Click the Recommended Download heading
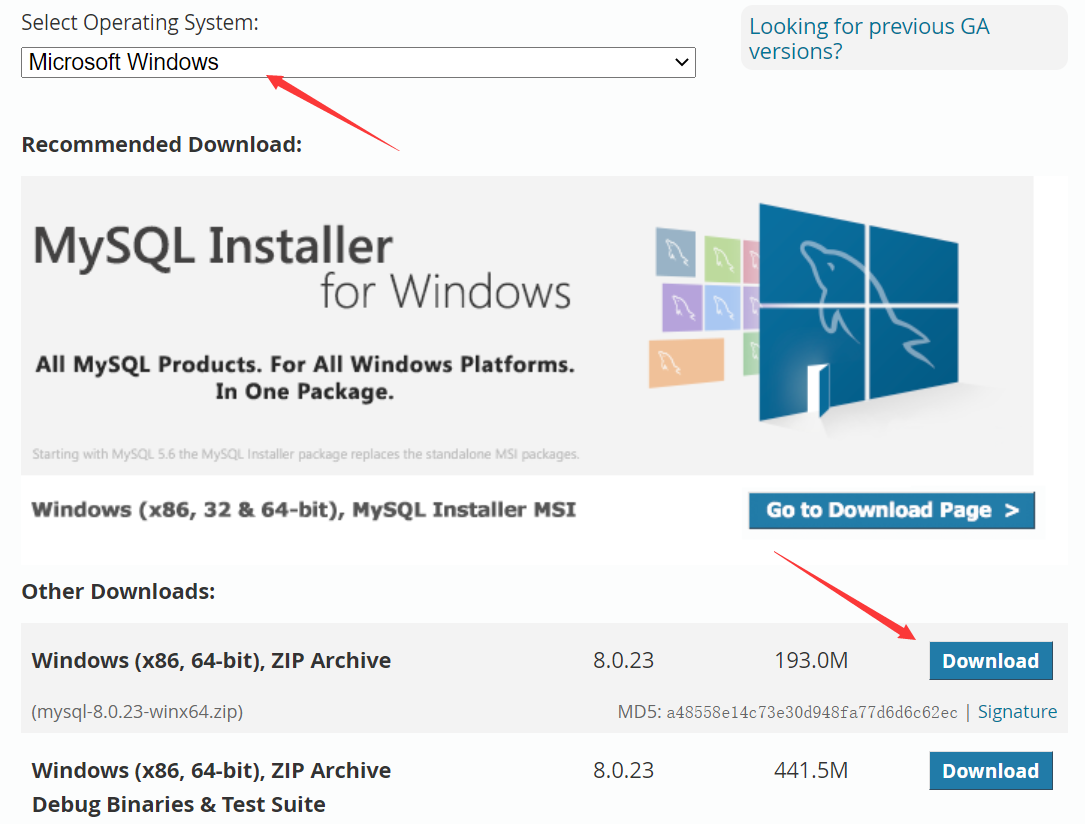1085x824 pixels. tap(161, 144)
